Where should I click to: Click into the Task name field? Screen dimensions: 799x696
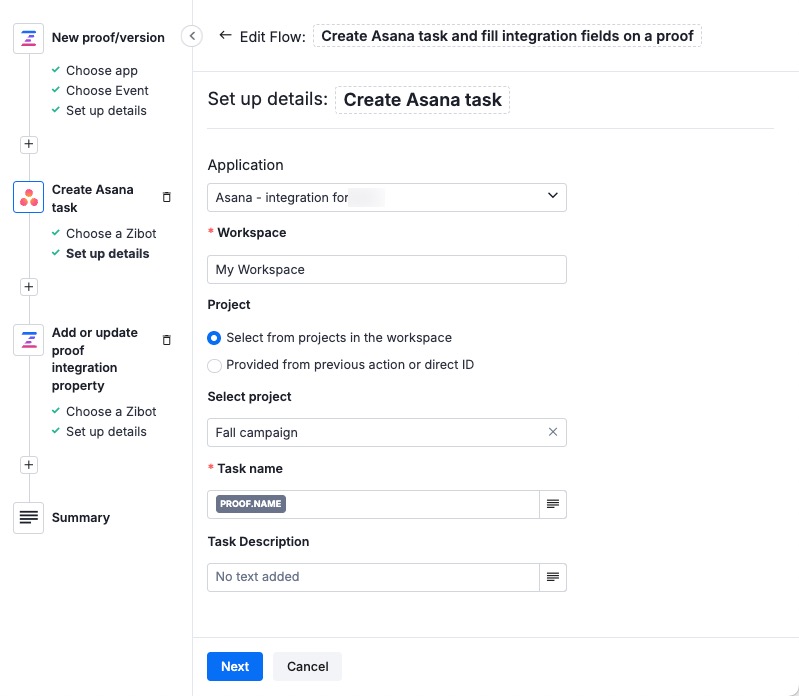coord(373,504)
